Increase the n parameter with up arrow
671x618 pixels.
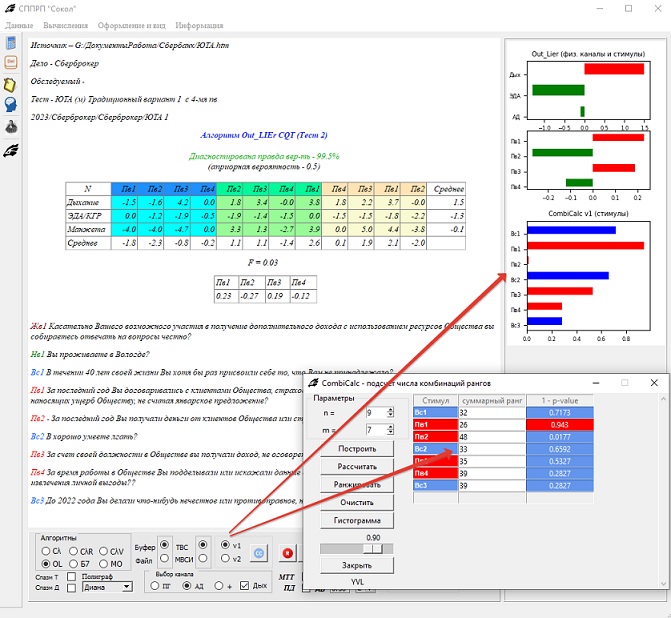[x=390, y=410]
